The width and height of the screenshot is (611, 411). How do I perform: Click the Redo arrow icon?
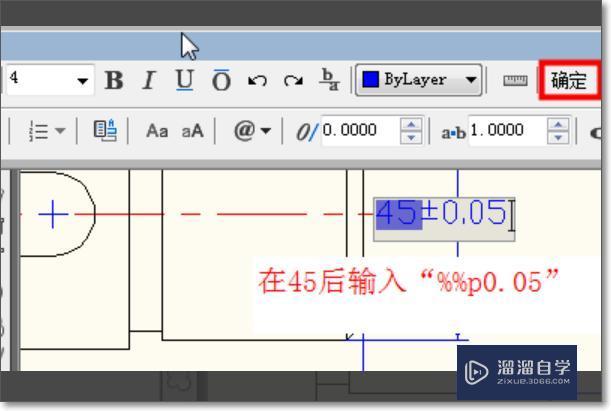pos(293,81)
